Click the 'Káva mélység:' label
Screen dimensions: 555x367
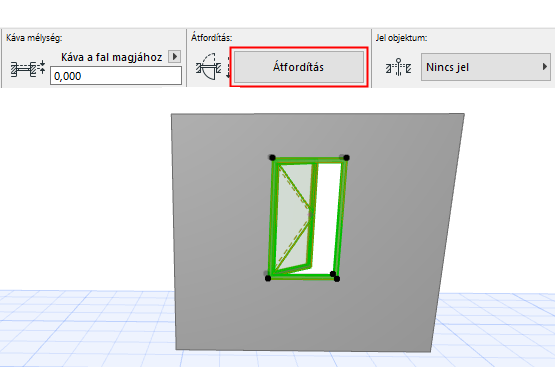click(x=34, y=38)
